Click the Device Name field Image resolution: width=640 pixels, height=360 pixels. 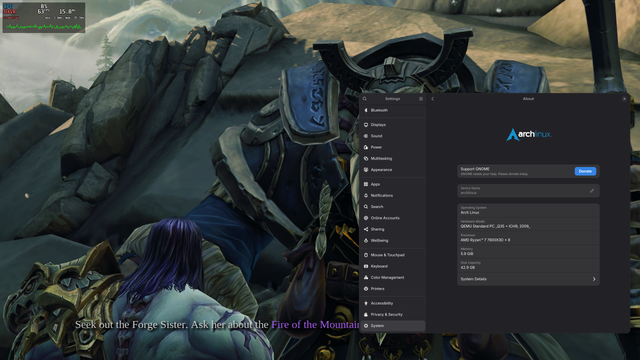click(x=528, y=191)
